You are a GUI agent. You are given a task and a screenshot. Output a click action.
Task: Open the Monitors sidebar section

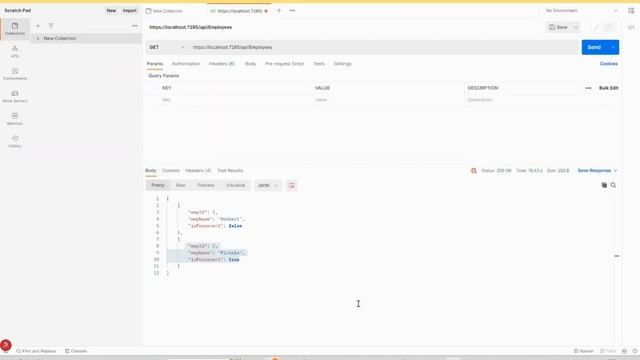(15, 119)
